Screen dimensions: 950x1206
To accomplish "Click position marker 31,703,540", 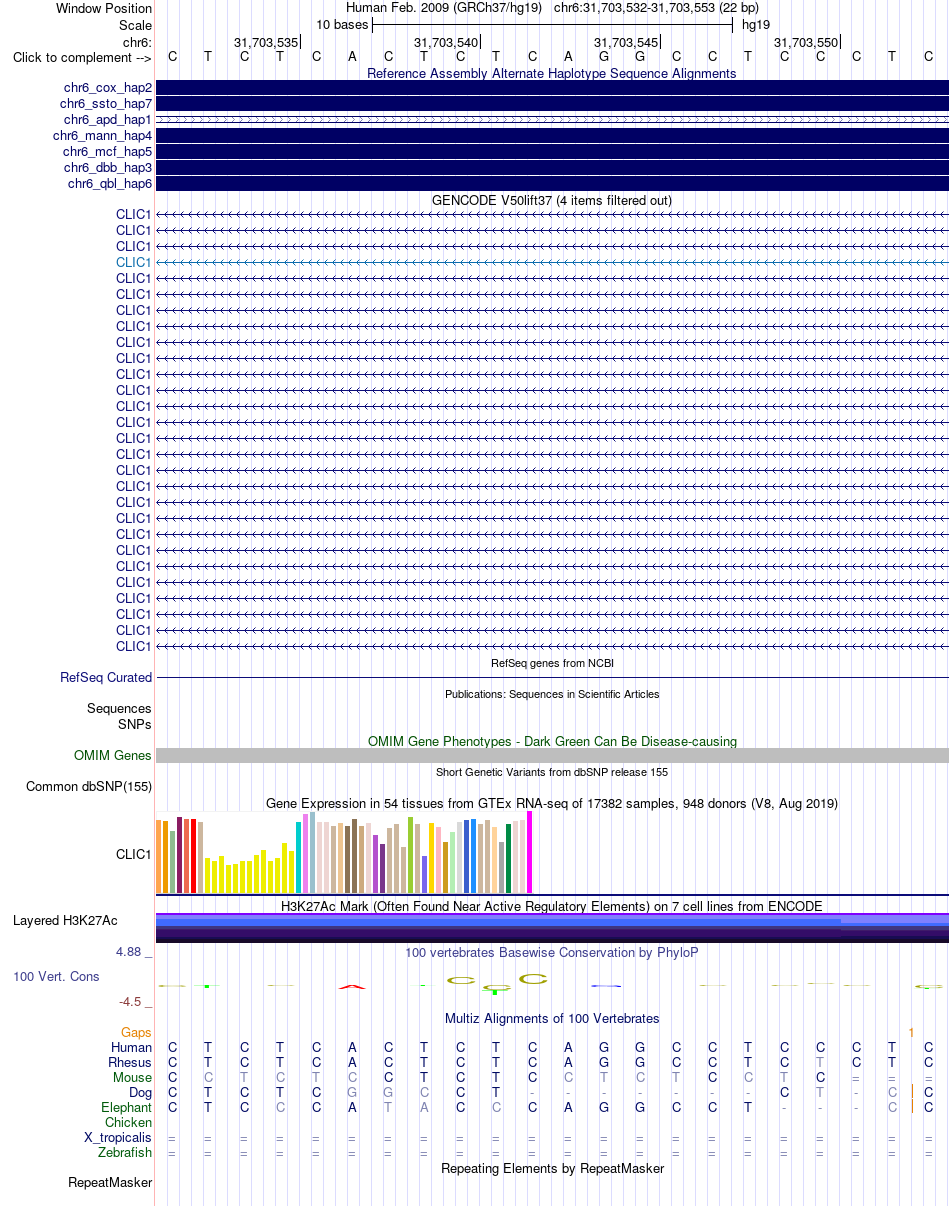I will (x=446, y=42).
